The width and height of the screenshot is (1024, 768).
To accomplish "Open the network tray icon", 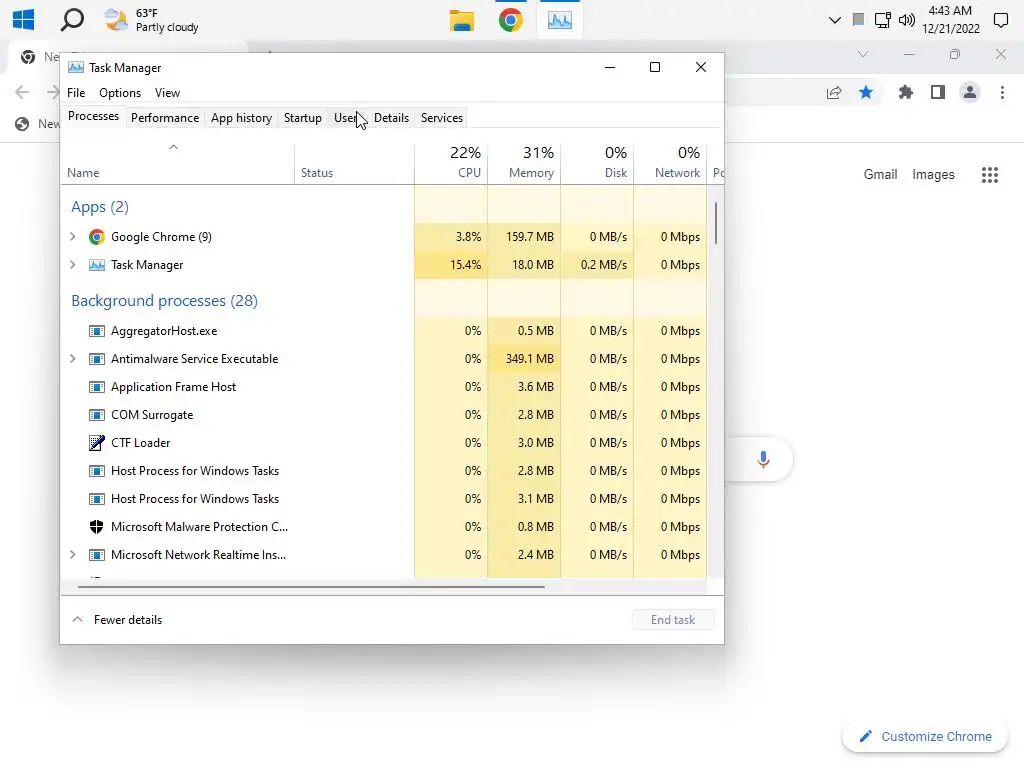I will pyautogui.click(x=882, y=20).
